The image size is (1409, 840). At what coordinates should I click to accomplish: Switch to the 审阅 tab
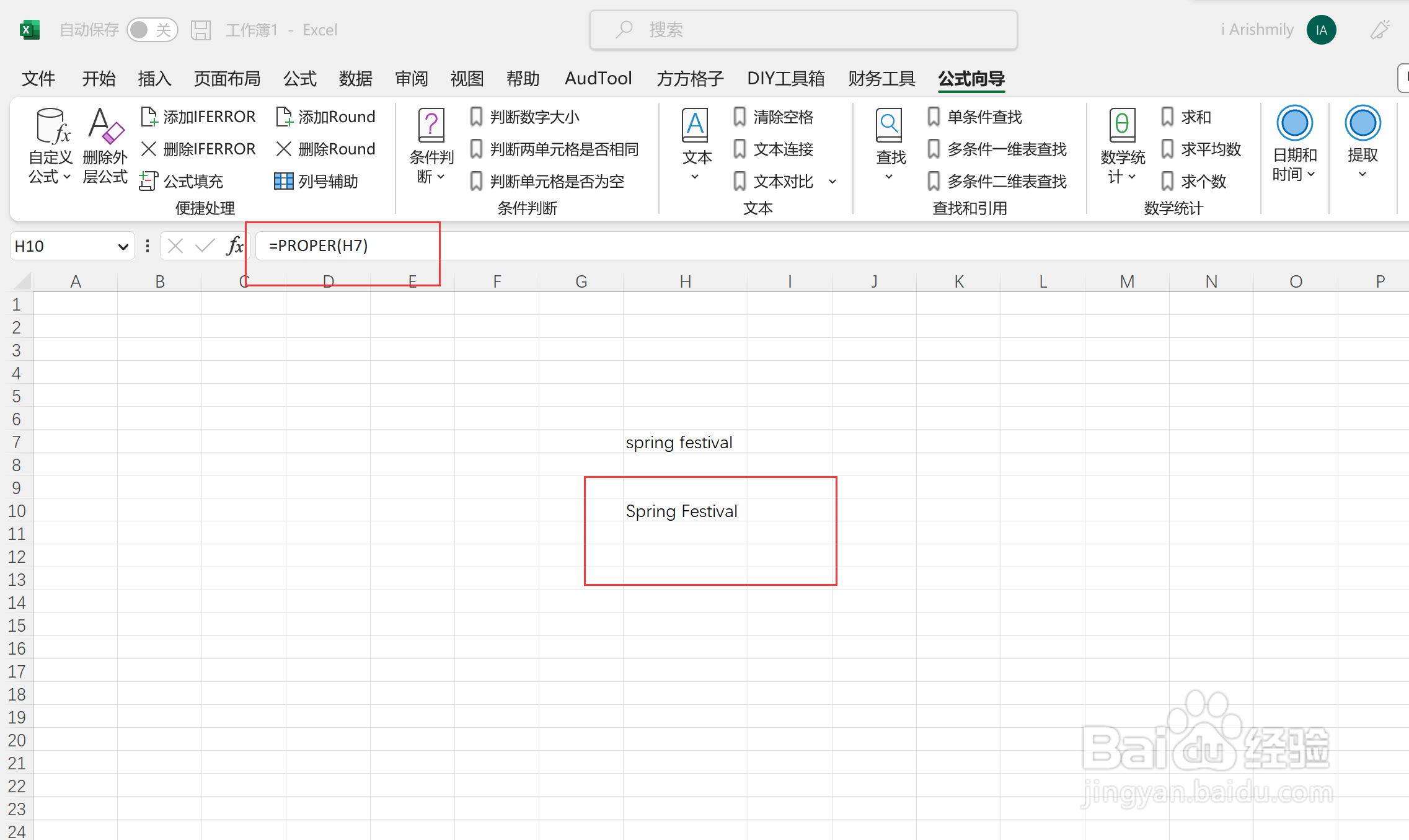[412, 79]
